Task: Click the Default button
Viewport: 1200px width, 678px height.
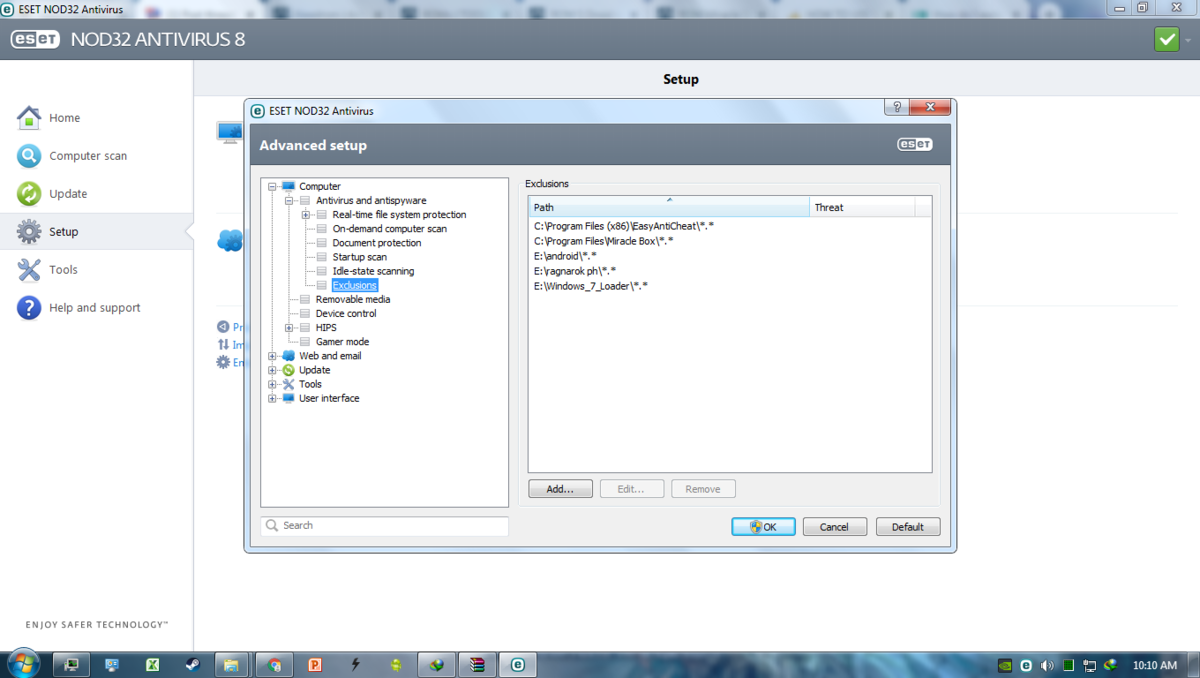Action: [x=908, y=527]
